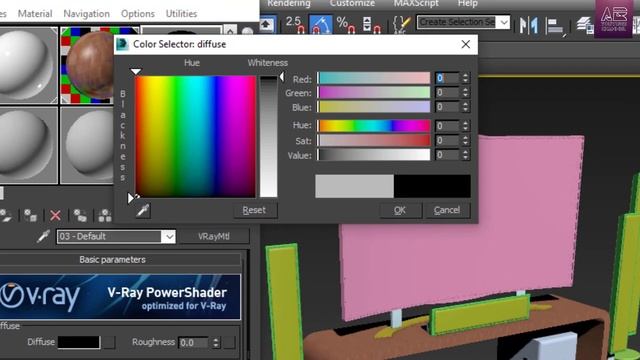Click the Red channel slider

(x=373, y=78)
